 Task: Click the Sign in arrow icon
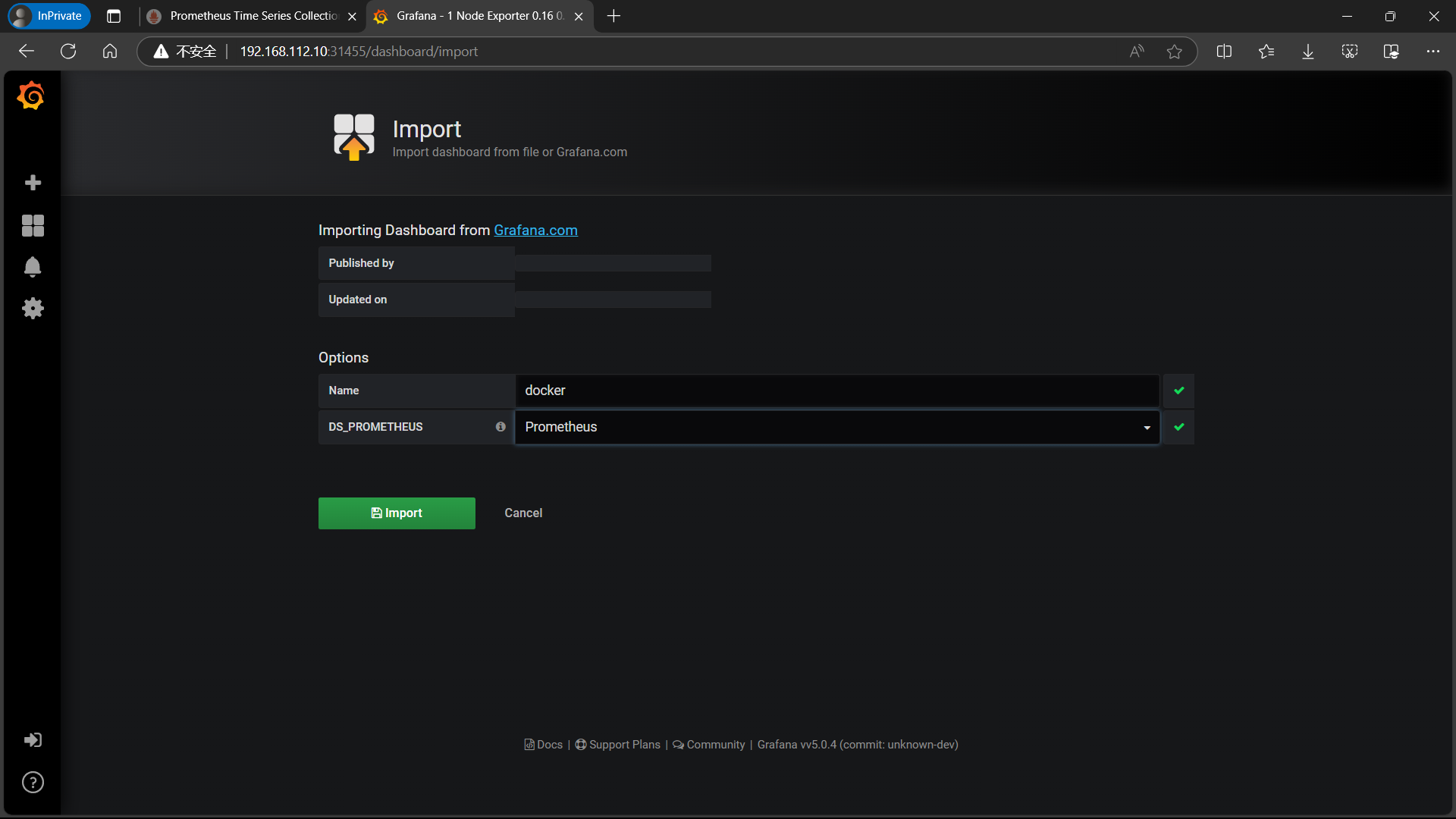tap(33, 740)
